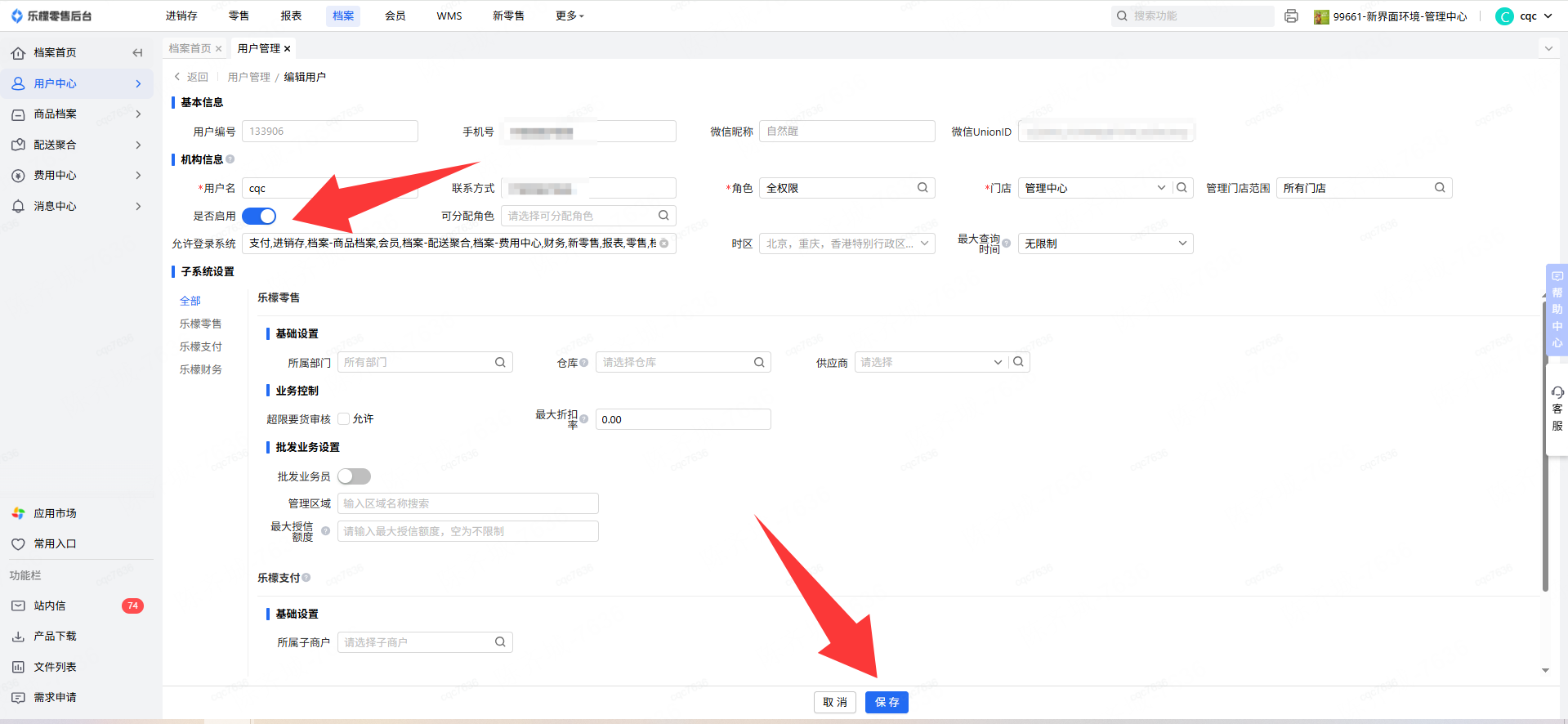Click the 配送聚合 box icon
Image resolution: width=1568 pixels, height=724 pixels.
[18, 145]
